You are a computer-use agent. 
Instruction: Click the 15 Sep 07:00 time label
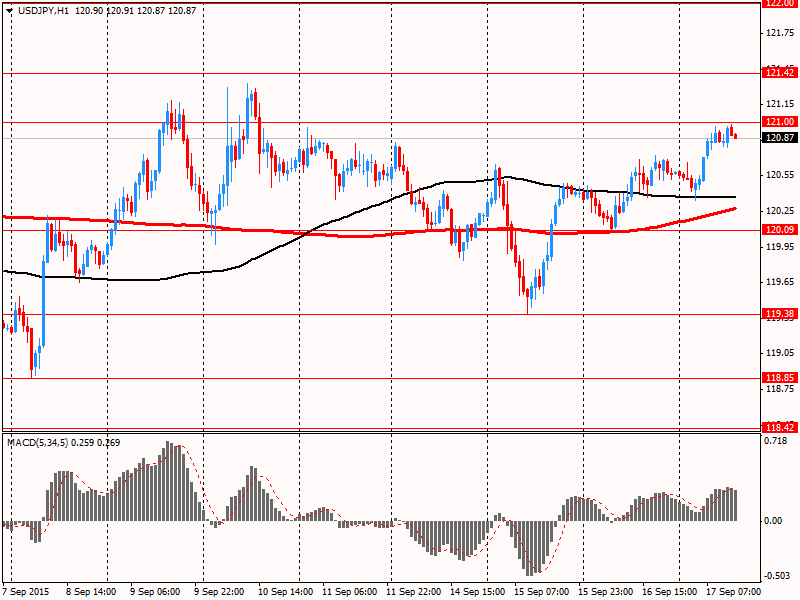(541, 592)
